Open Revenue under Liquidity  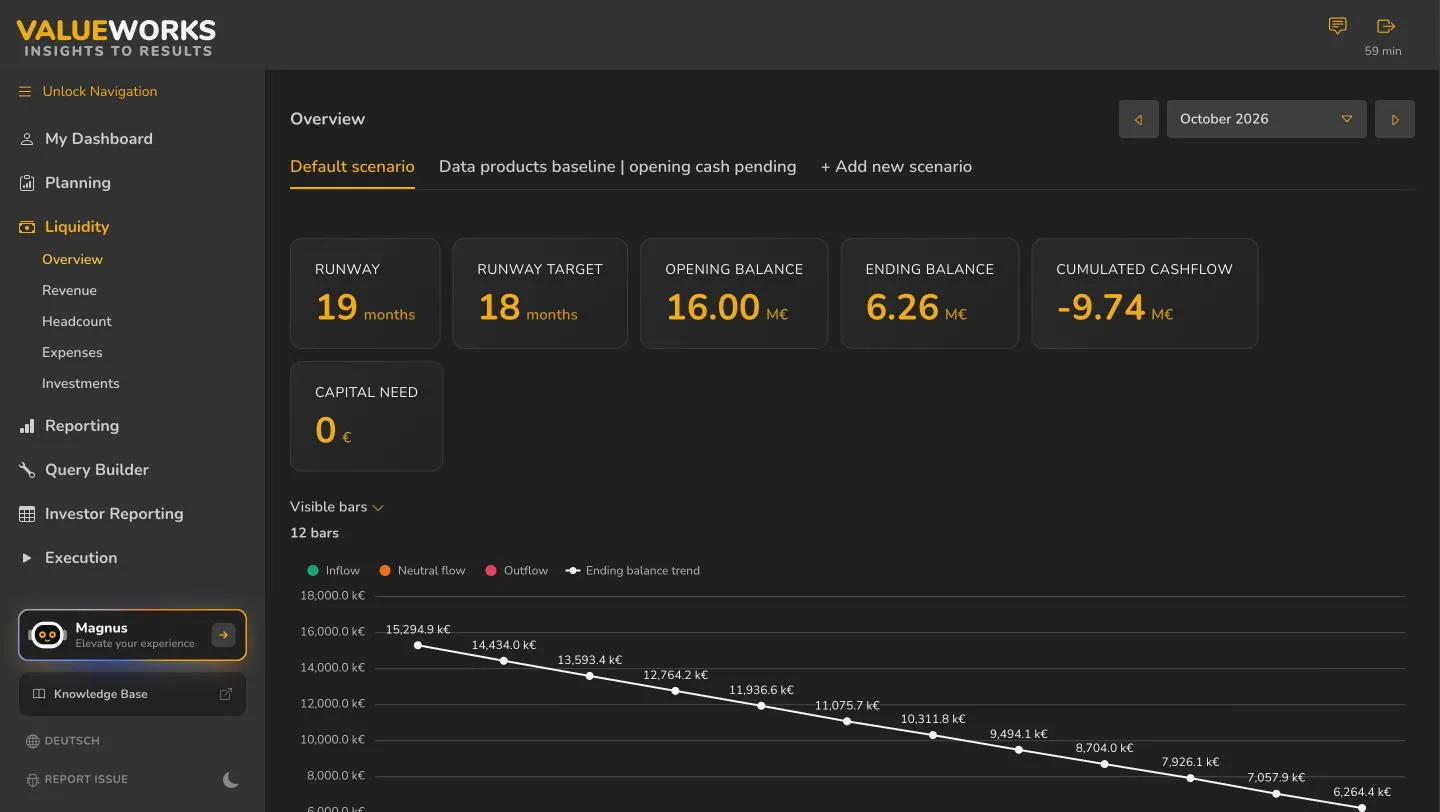pyautogui.click(x=69, y=290)
